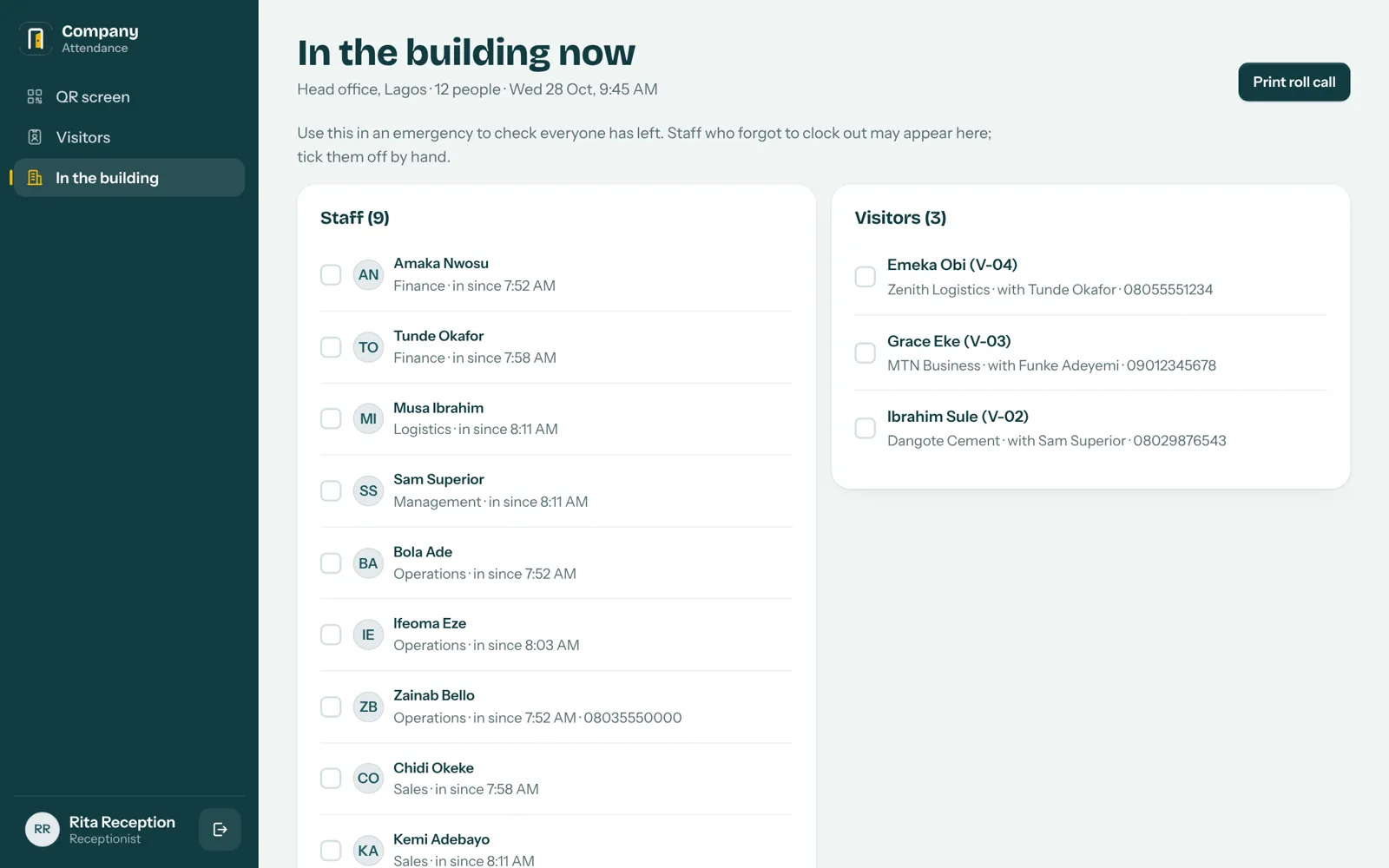Screen dimensions: 1389x868
Task: Click the In the building icon
Action: tap(35, 178)
